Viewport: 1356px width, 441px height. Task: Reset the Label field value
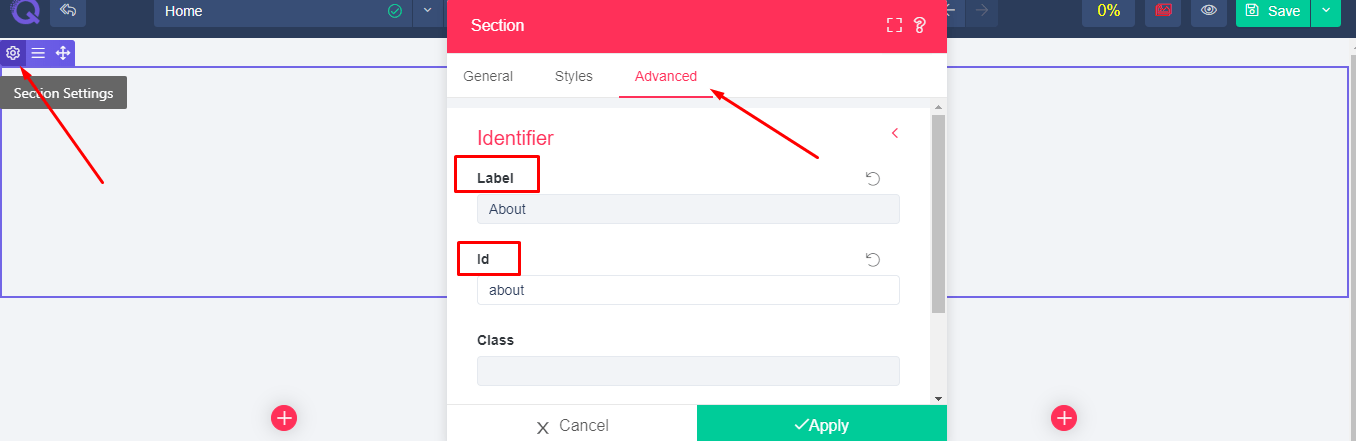click(x=873, y=178)
